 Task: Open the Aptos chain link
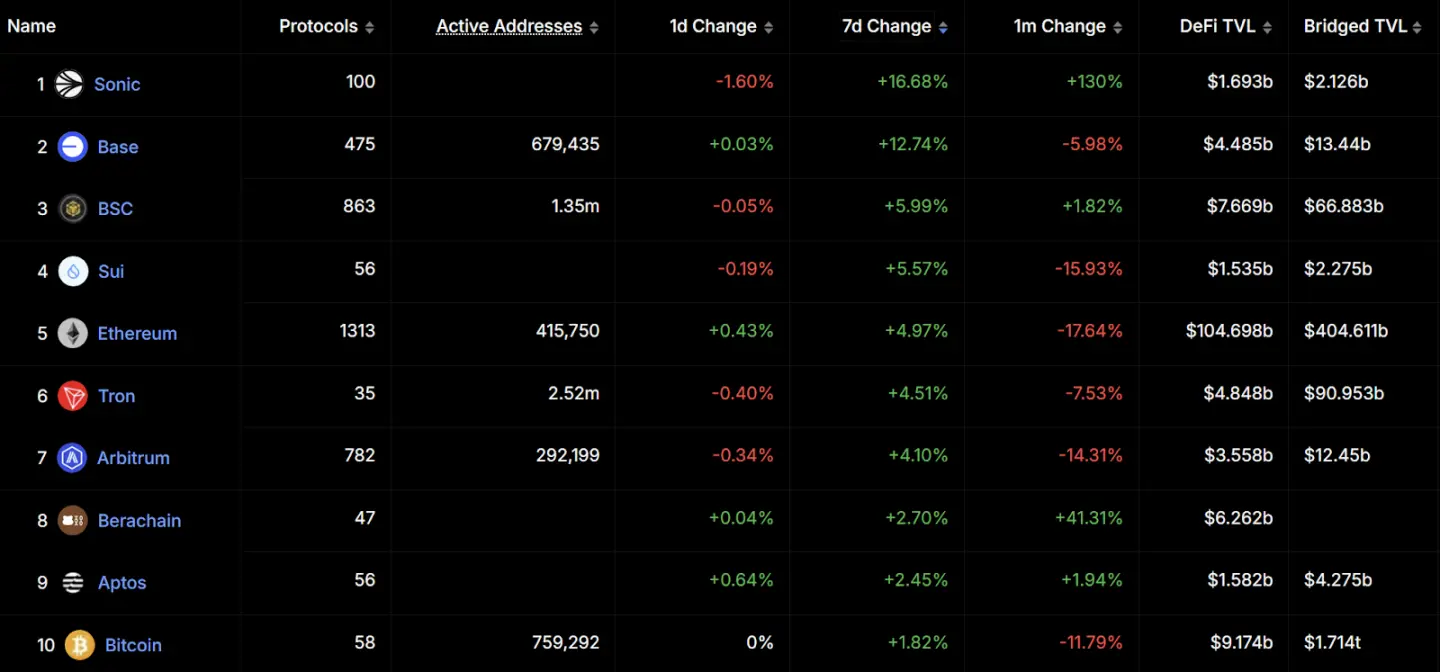coord(122,583)
